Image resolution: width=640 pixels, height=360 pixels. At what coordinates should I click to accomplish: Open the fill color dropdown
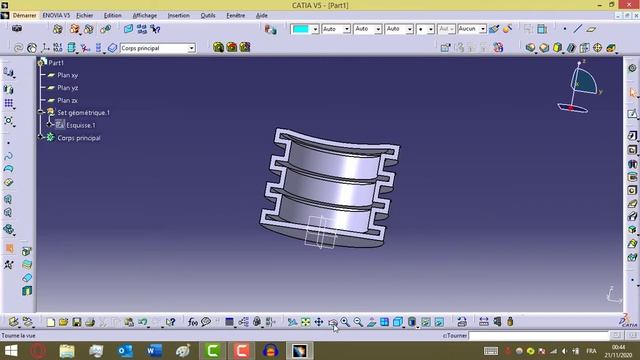(x=315, y=29)
